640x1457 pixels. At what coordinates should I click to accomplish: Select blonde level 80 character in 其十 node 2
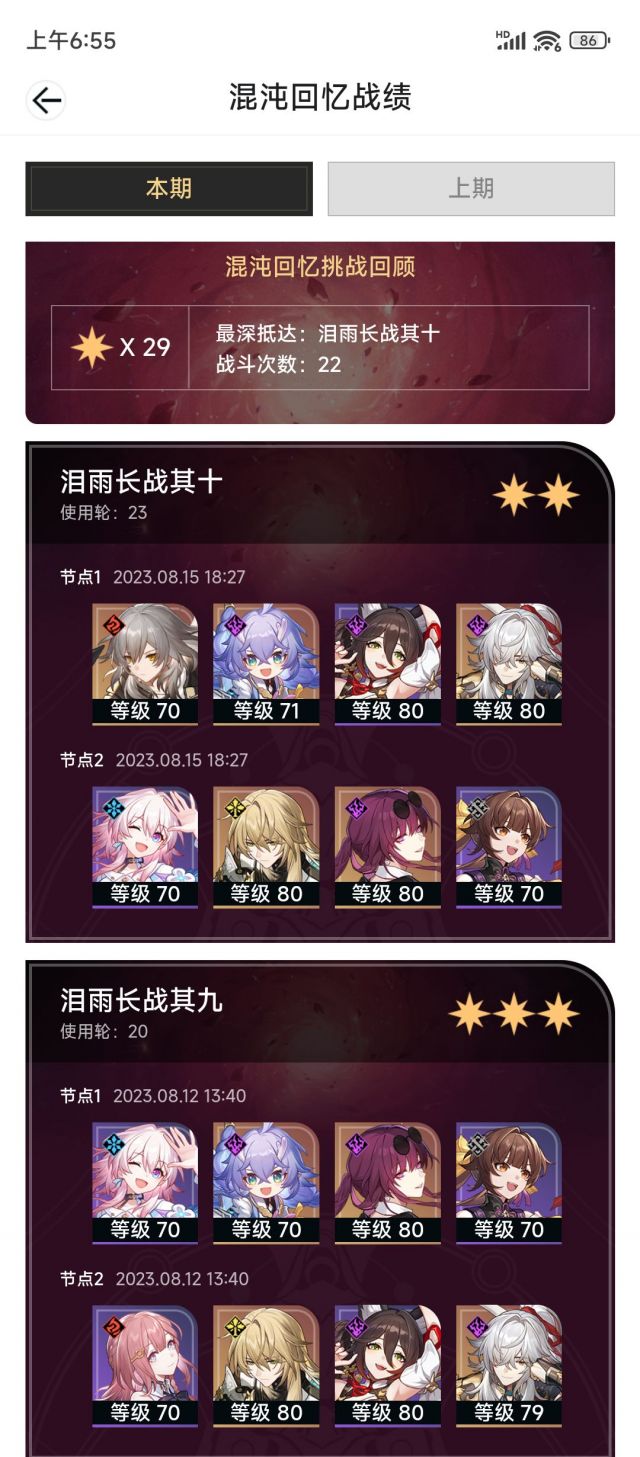coord(266,847)
